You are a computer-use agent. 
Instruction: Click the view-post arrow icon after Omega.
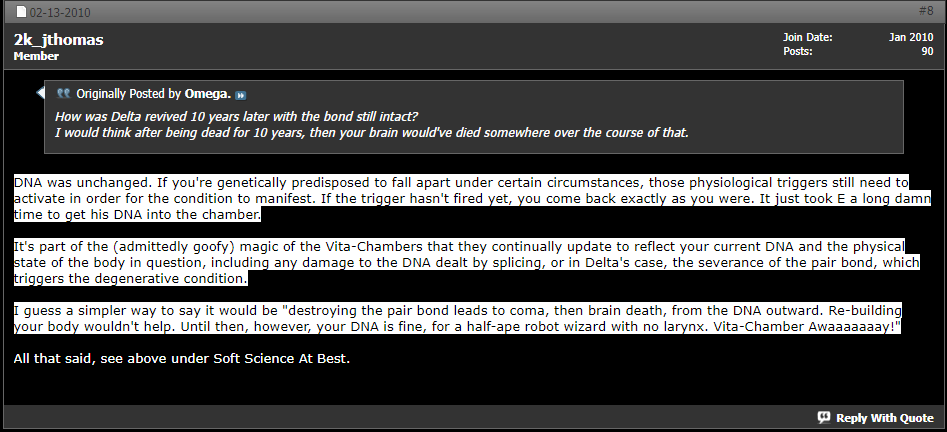point(240,95)
